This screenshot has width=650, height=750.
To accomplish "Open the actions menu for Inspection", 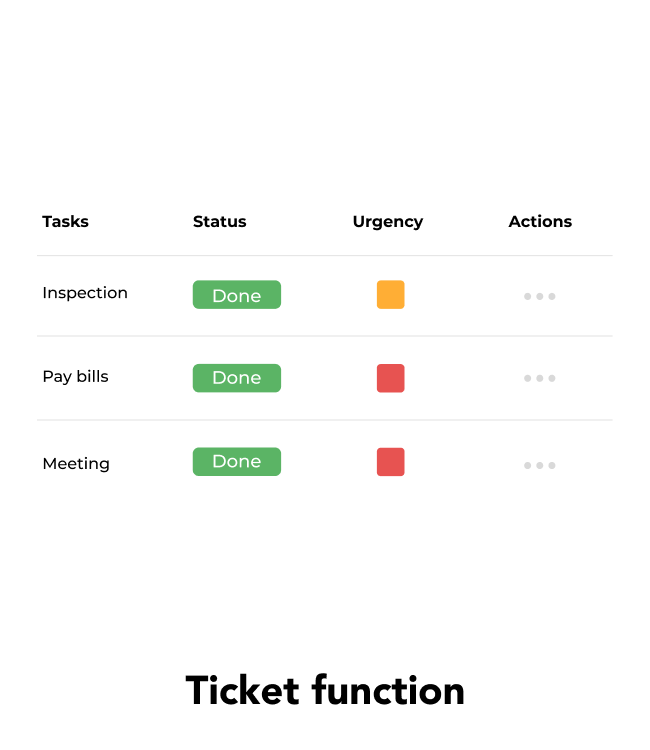I will [540, 297].
